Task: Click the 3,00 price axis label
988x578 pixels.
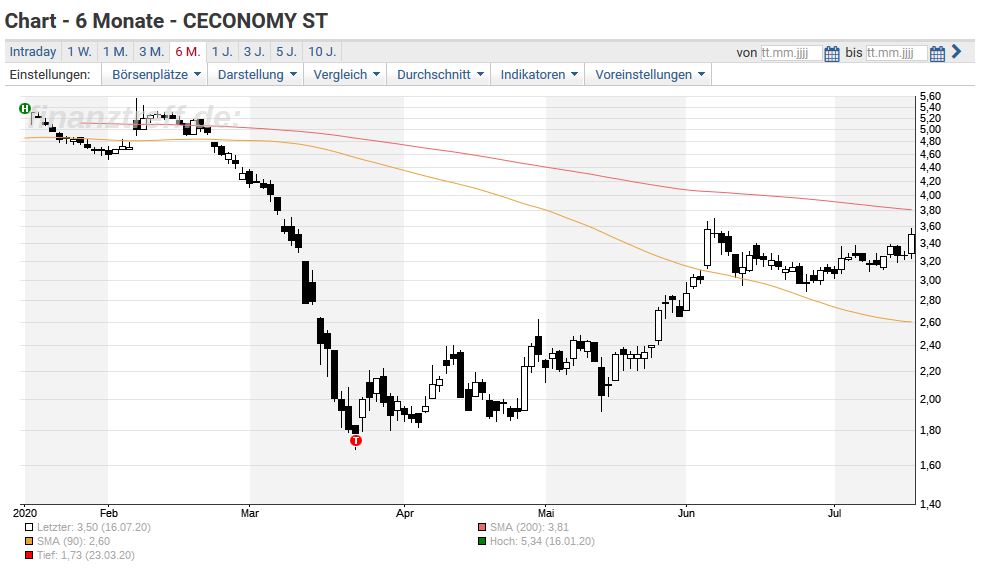Action: point(930,280)
